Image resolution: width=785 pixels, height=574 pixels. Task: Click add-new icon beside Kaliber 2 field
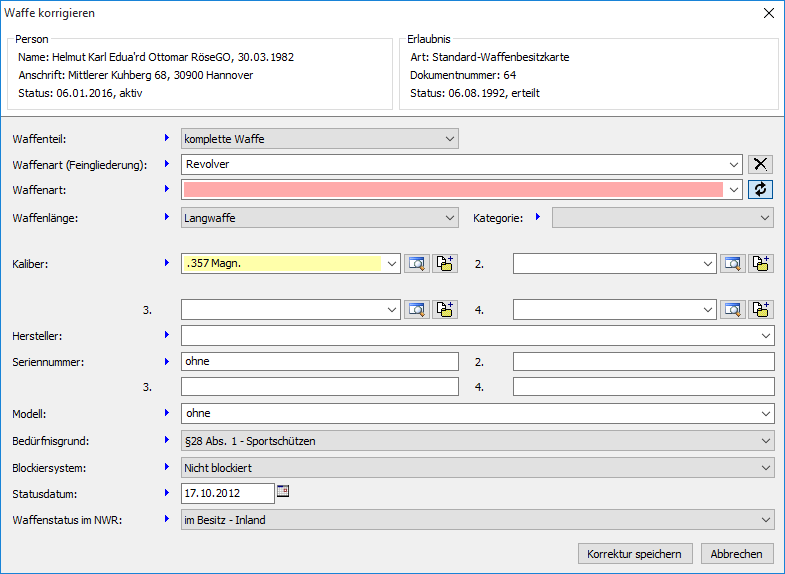[762, 263]
